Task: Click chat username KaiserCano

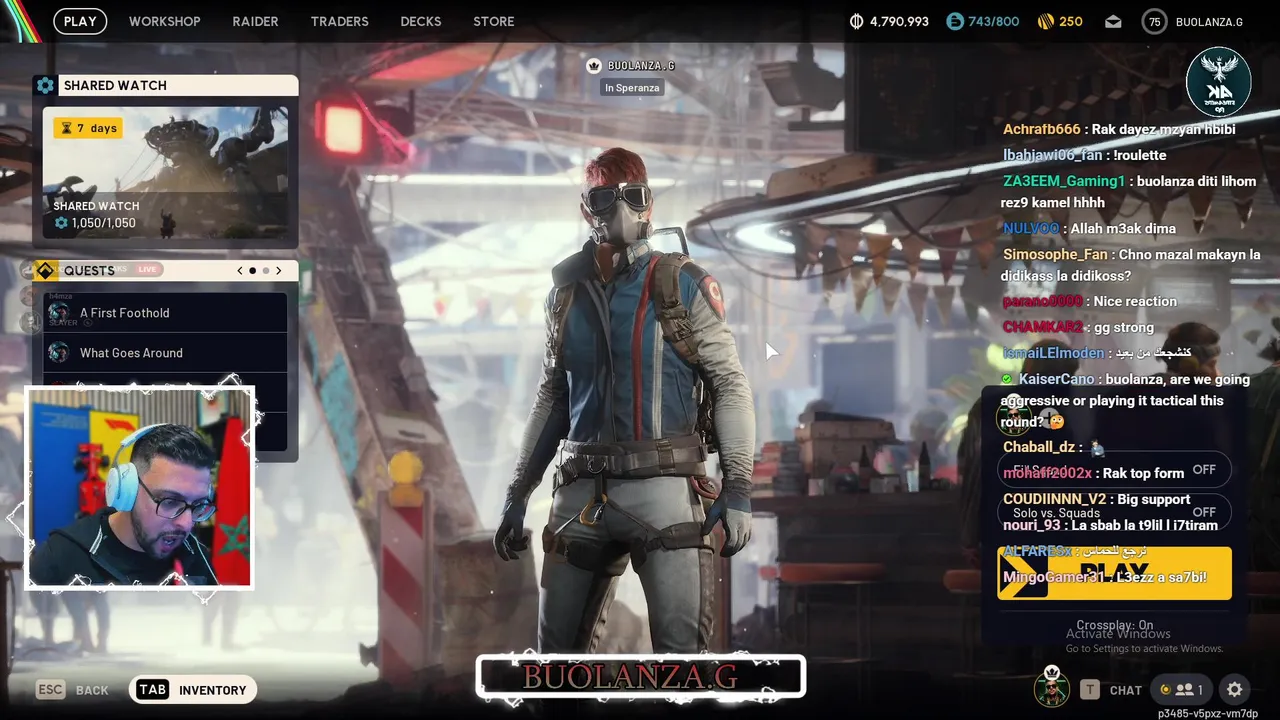Action: (x=1057, y=379)
